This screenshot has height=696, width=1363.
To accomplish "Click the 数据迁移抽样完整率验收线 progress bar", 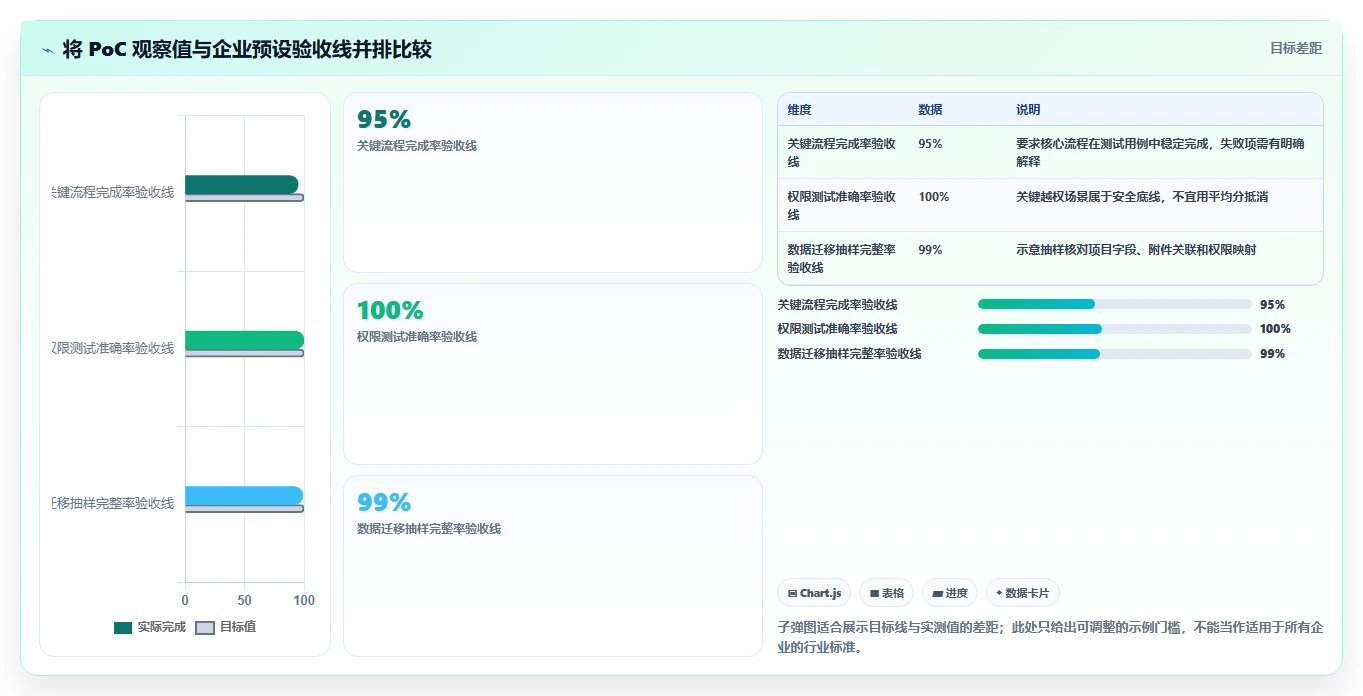I will pos(1114,353).
